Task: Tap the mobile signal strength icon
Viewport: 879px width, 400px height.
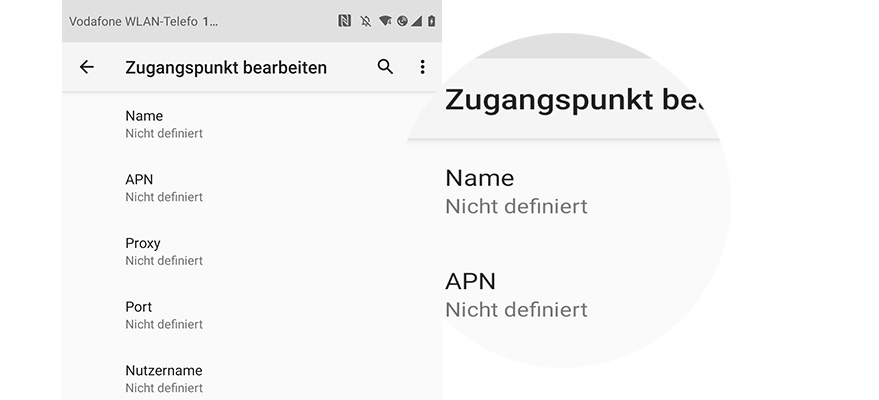Action: point(417,21)
